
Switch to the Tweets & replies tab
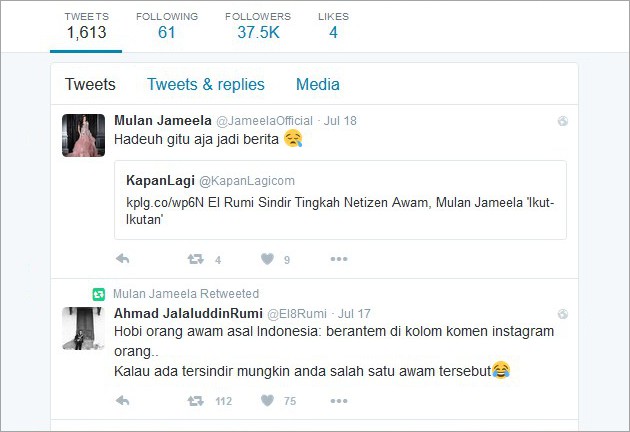[x=206, y=84]
